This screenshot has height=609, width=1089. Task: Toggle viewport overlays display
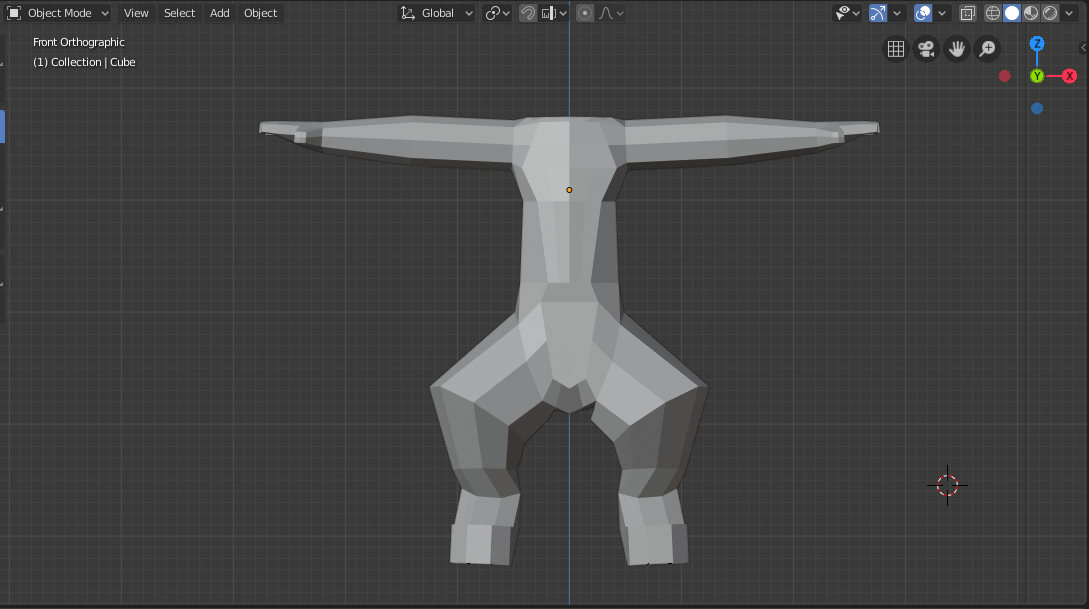(923, 13)
